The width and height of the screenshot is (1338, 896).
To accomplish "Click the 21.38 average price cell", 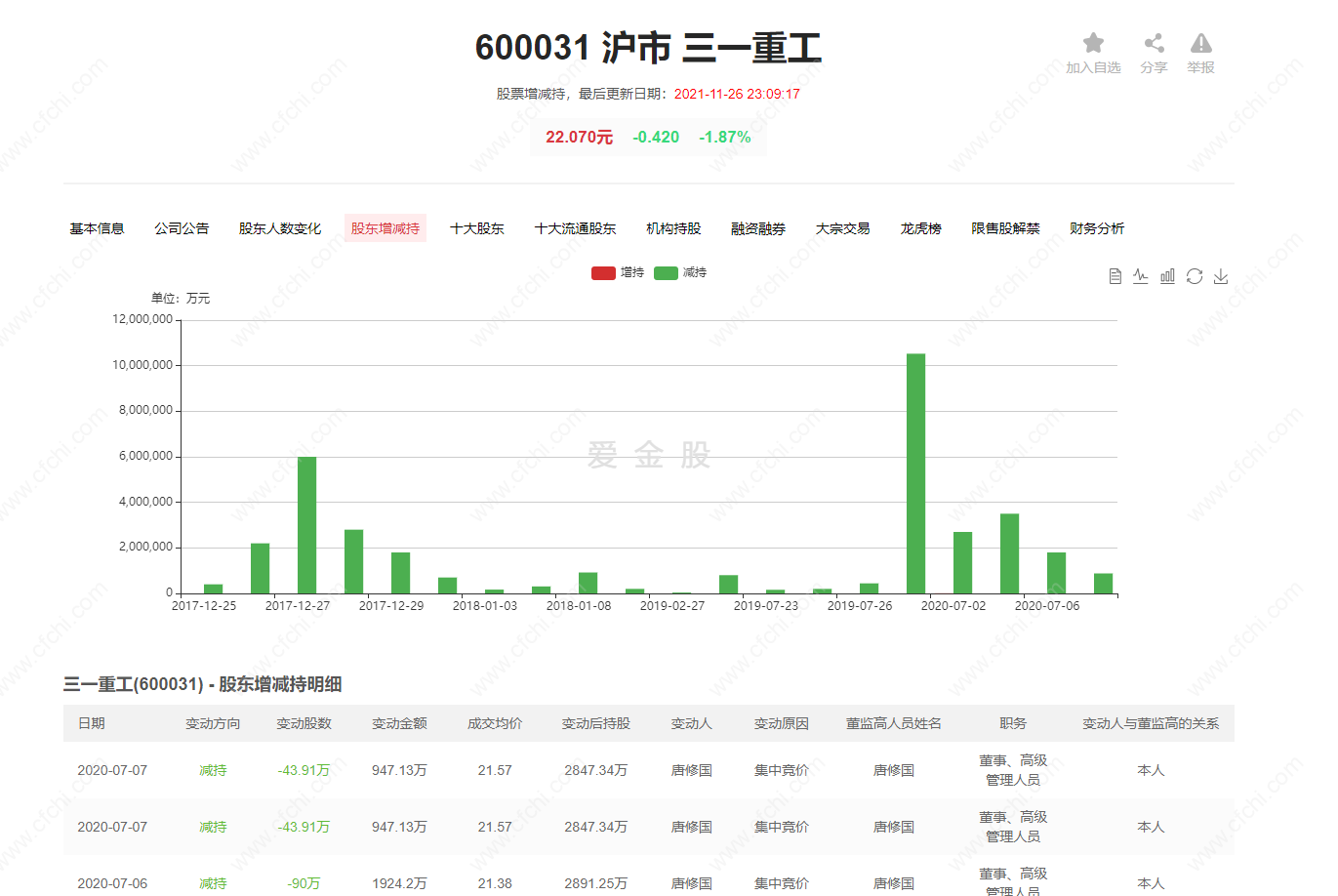I will click(495, 883).
